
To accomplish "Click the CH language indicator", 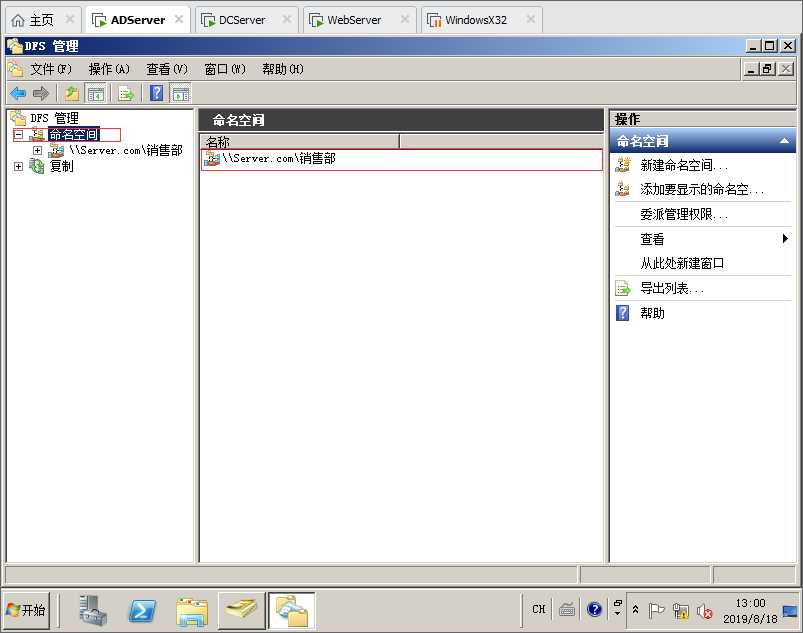I will click(x=539, y=609).
